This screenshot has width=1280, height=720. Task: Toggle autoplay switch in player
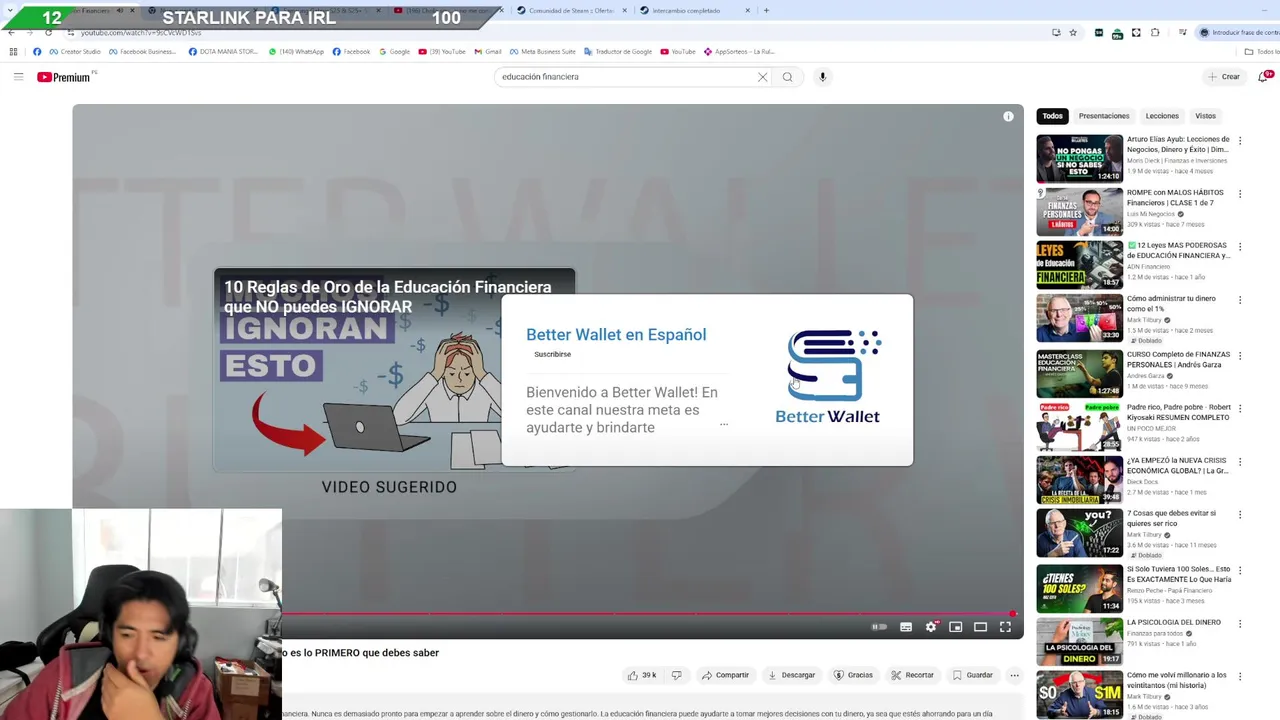click(x=879, y=627)
